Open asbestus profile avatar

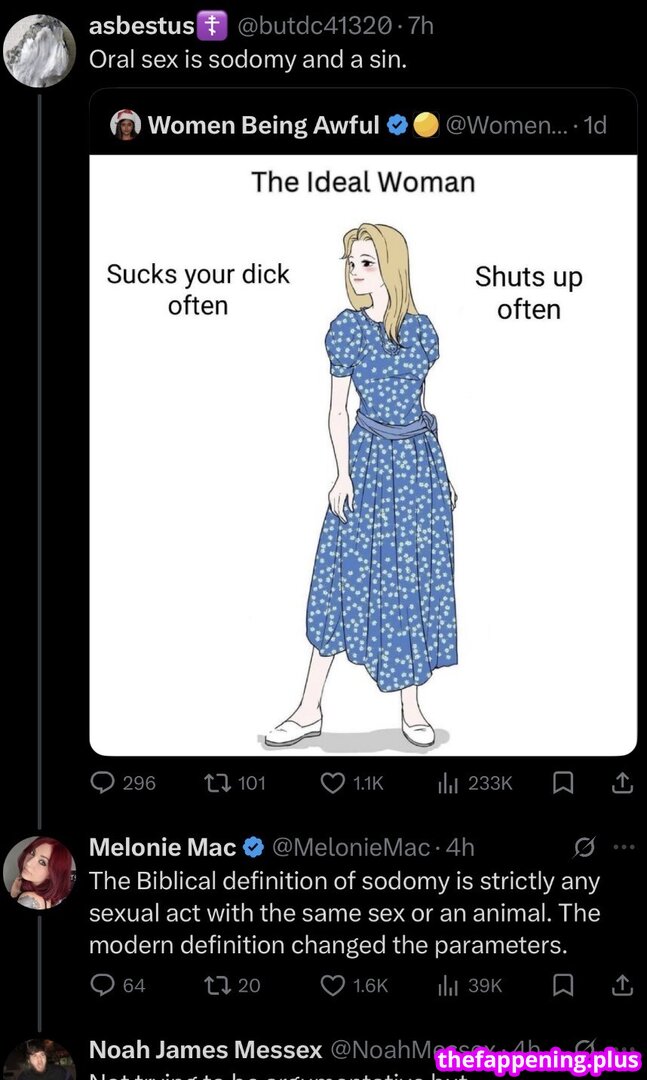click(40, 50)
